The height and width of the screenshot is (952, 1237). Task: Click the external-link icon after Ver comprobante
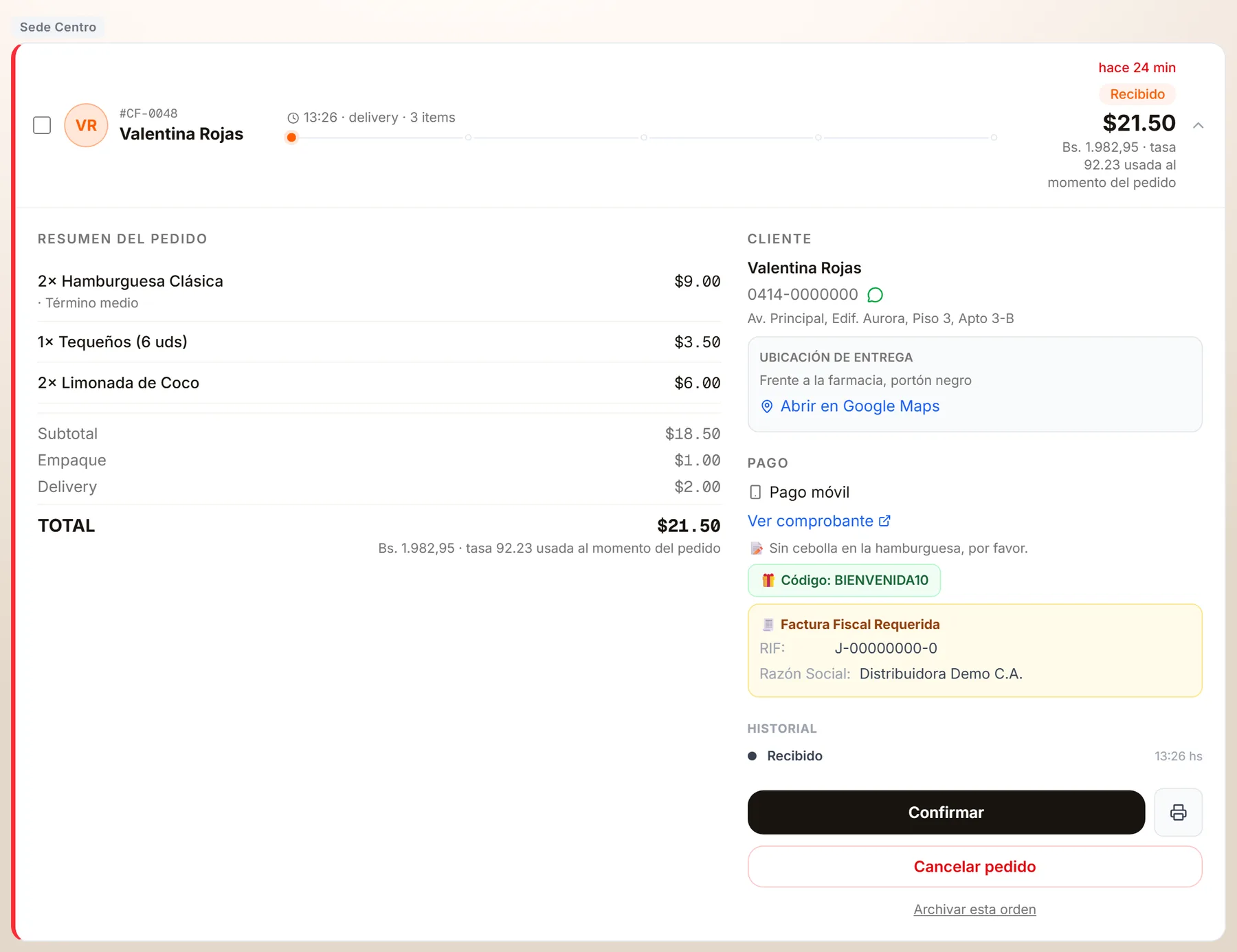point(884,521)
